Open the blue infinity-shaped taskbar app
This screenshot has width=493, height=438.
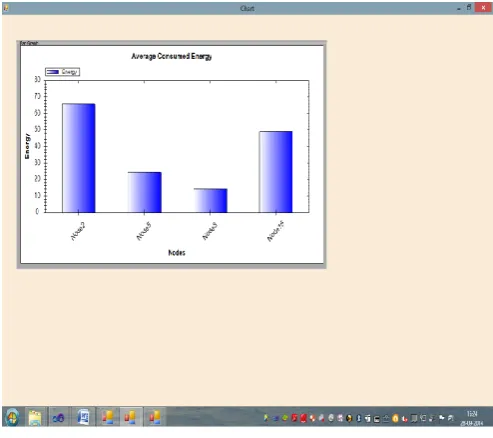[x=58, y=417]
